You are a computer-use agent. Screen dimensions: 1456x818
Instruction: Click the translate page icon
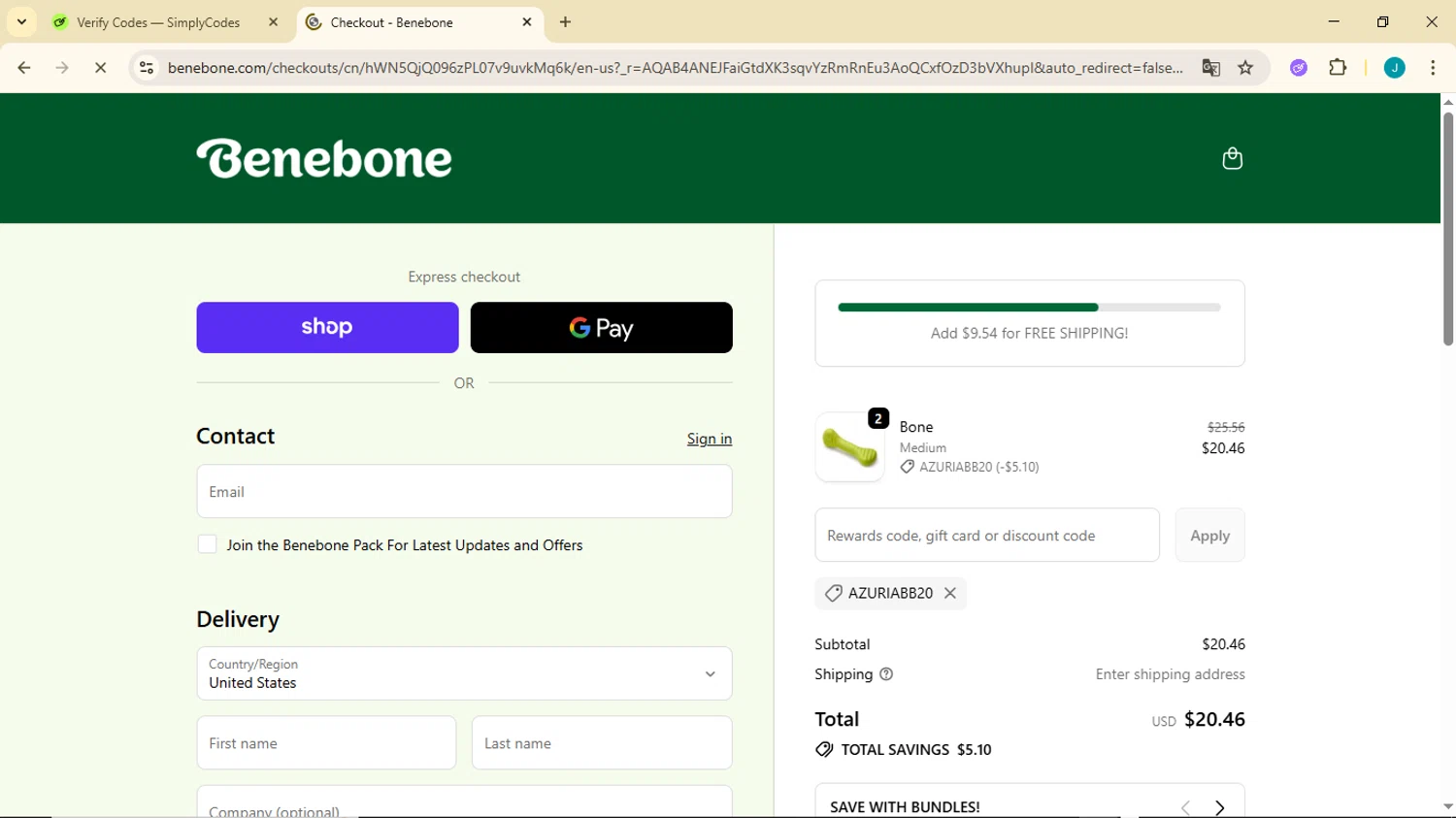click(x=1210, y=68)
